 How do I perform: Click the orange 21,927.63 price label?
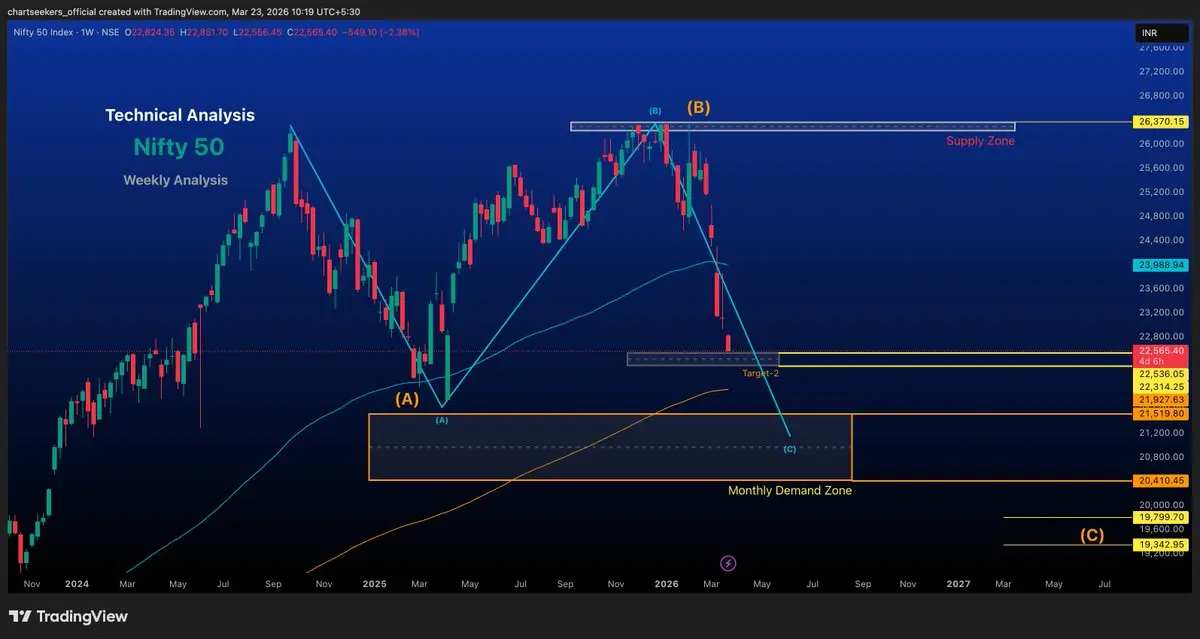(1160, 399)
